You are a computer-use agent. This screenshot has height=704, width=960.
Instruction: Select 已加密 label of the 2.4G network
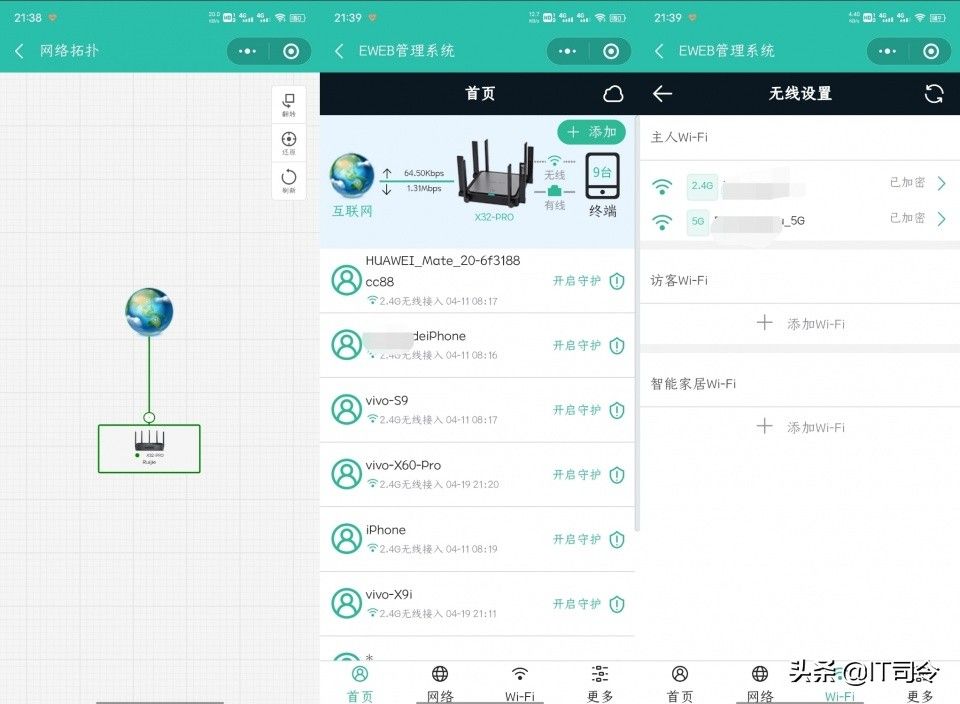(x=907, y=182)
